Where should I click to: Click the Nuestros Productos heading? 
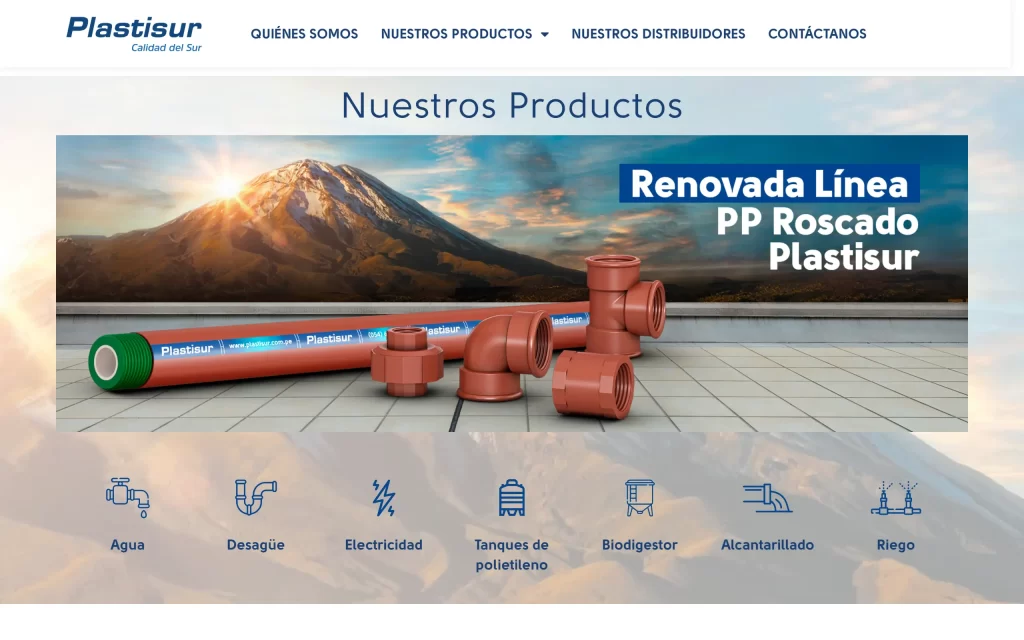(x=512, y=105)
